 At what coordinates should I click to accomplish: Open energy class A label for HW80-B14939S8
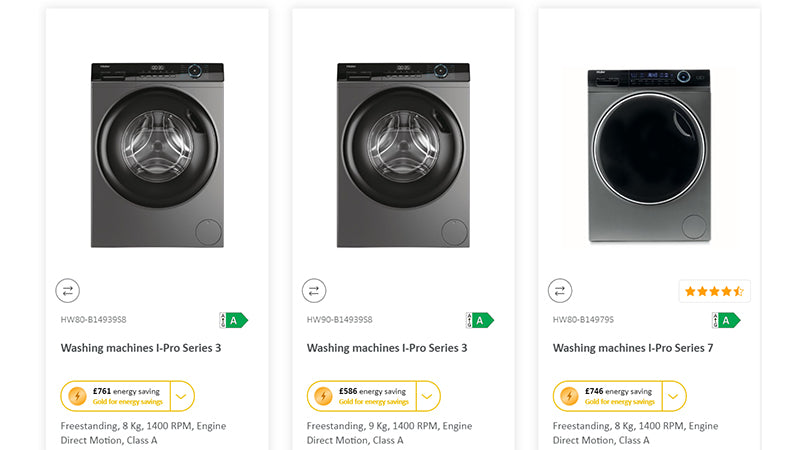233,320
